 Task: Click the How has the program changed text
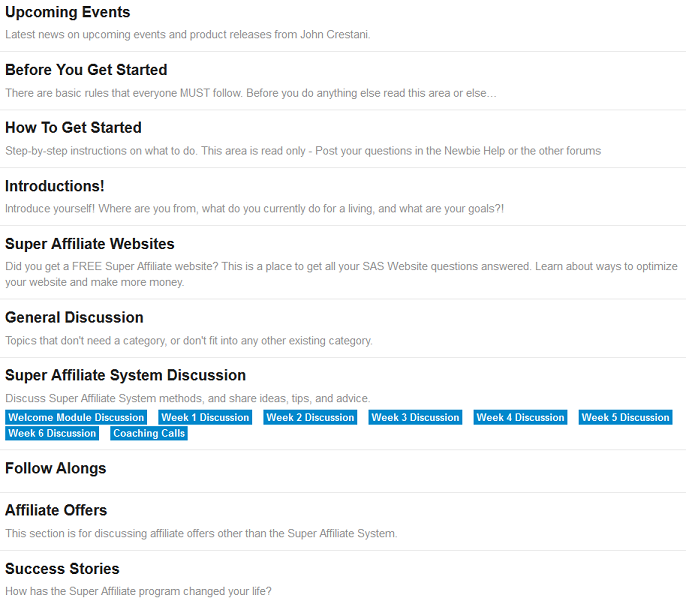pyautogui.click(x=138, y=591)
